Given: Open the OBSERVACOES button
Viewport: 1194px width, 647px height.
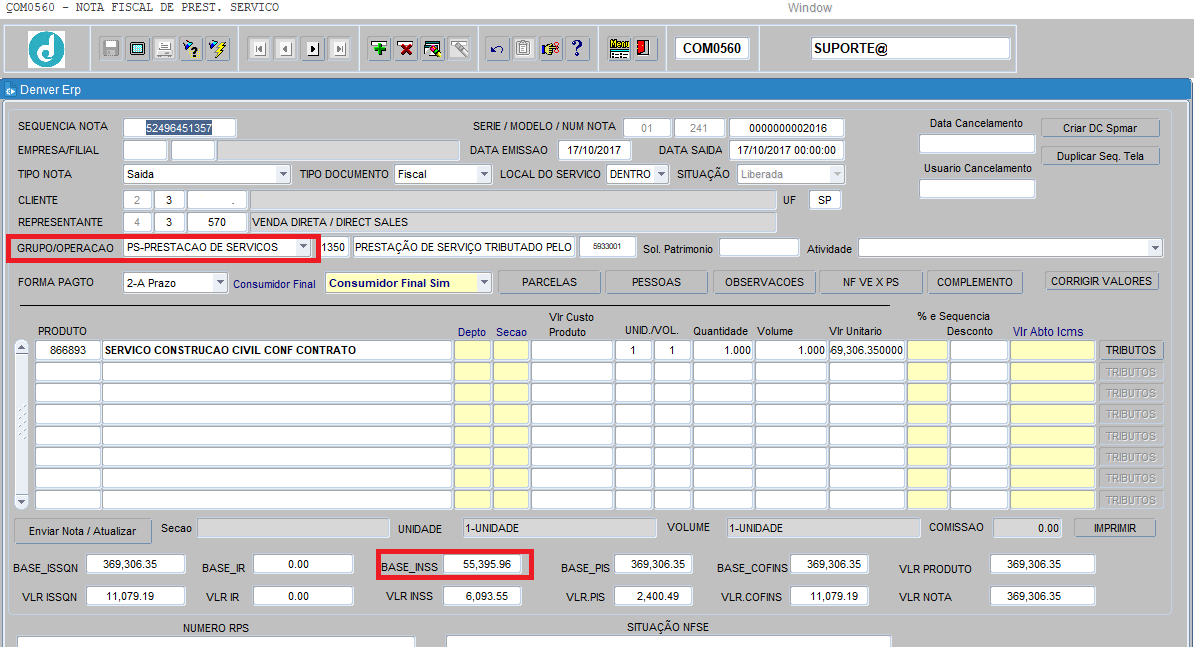Looking at the screenshot, I should 764,282.
